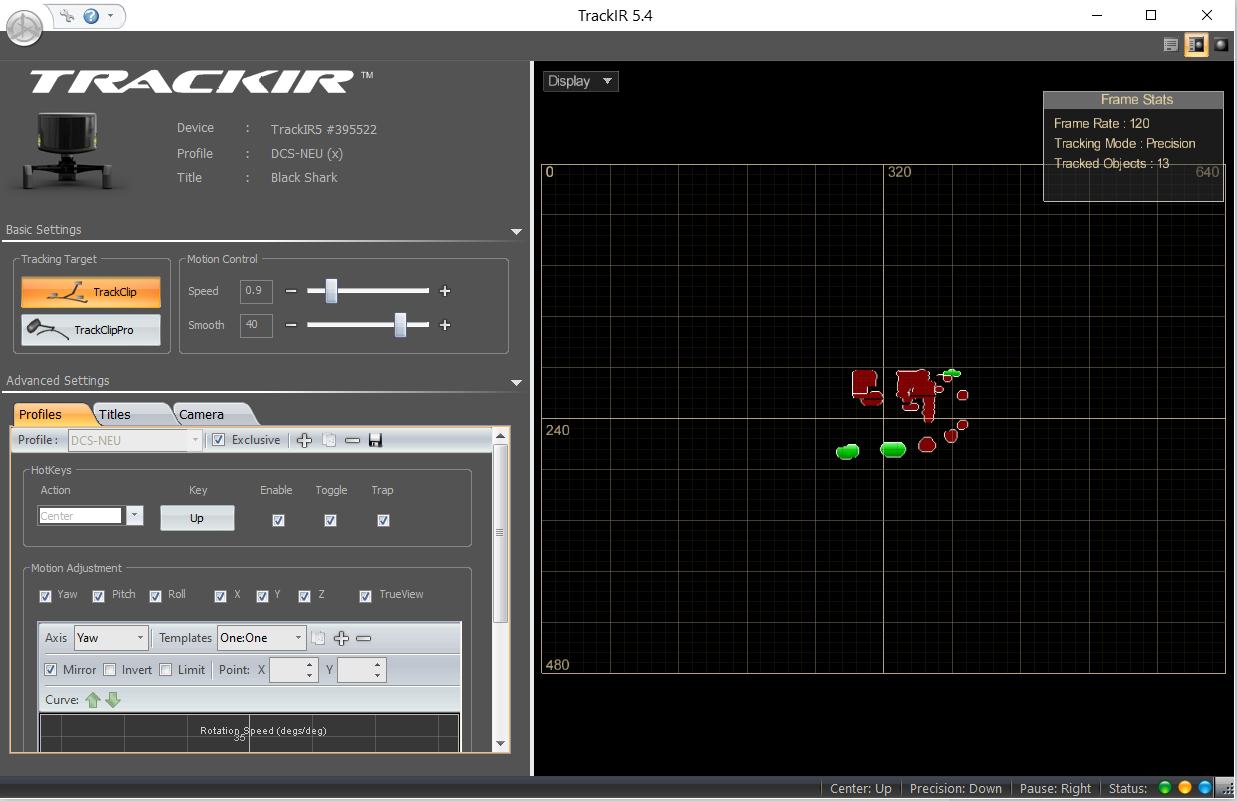The height and width of the screenshot is (801, 1237).
Task: Click the Center: Up status bar entry
Action: point(861,788)
